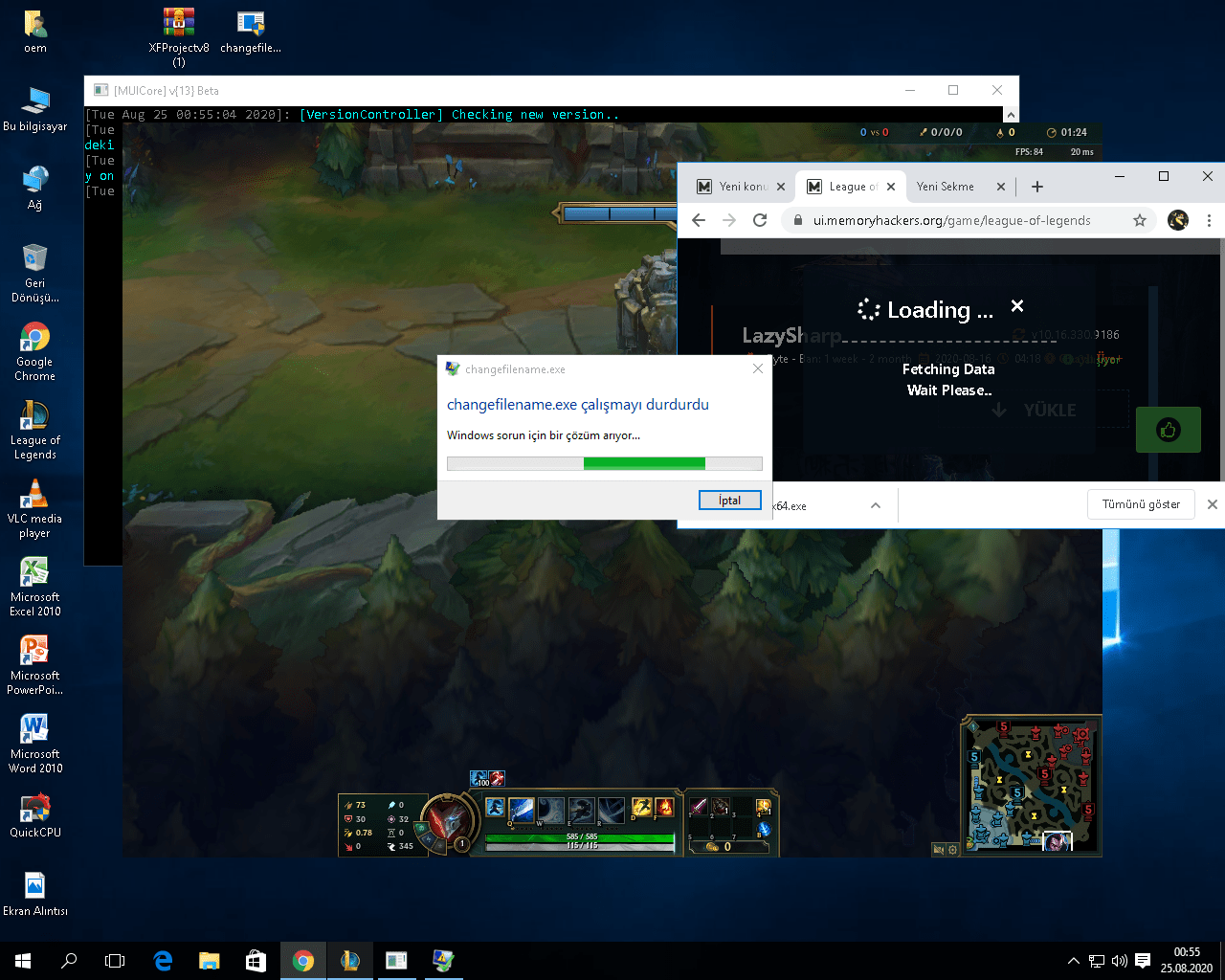Viewport: 1225px width, 980px height.
Task: Open a new Chrome tab with plus
Action: point(1037,187)
